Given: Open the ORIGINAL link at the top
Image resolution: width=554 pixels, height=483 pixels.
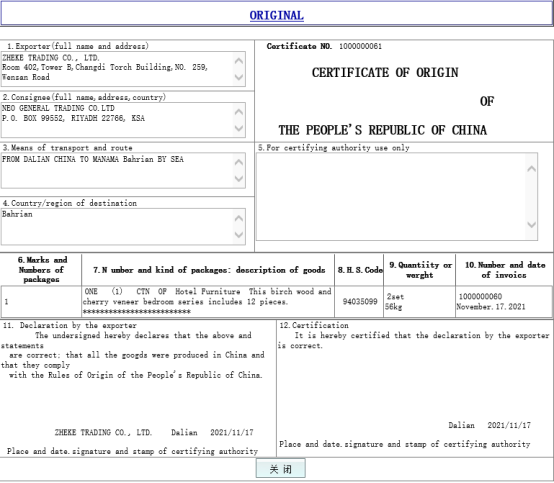Looking at the screenshot, I should tap(276, 15).
